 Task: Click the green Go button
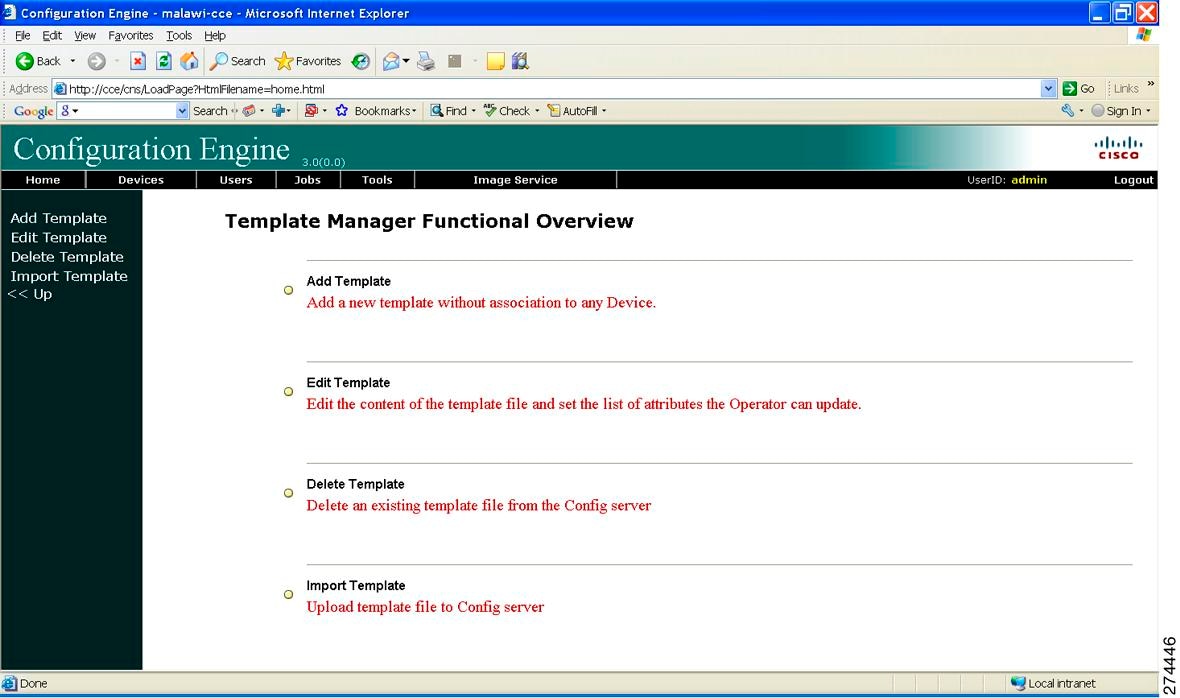pyautogui.click(x=1078, y=89)
